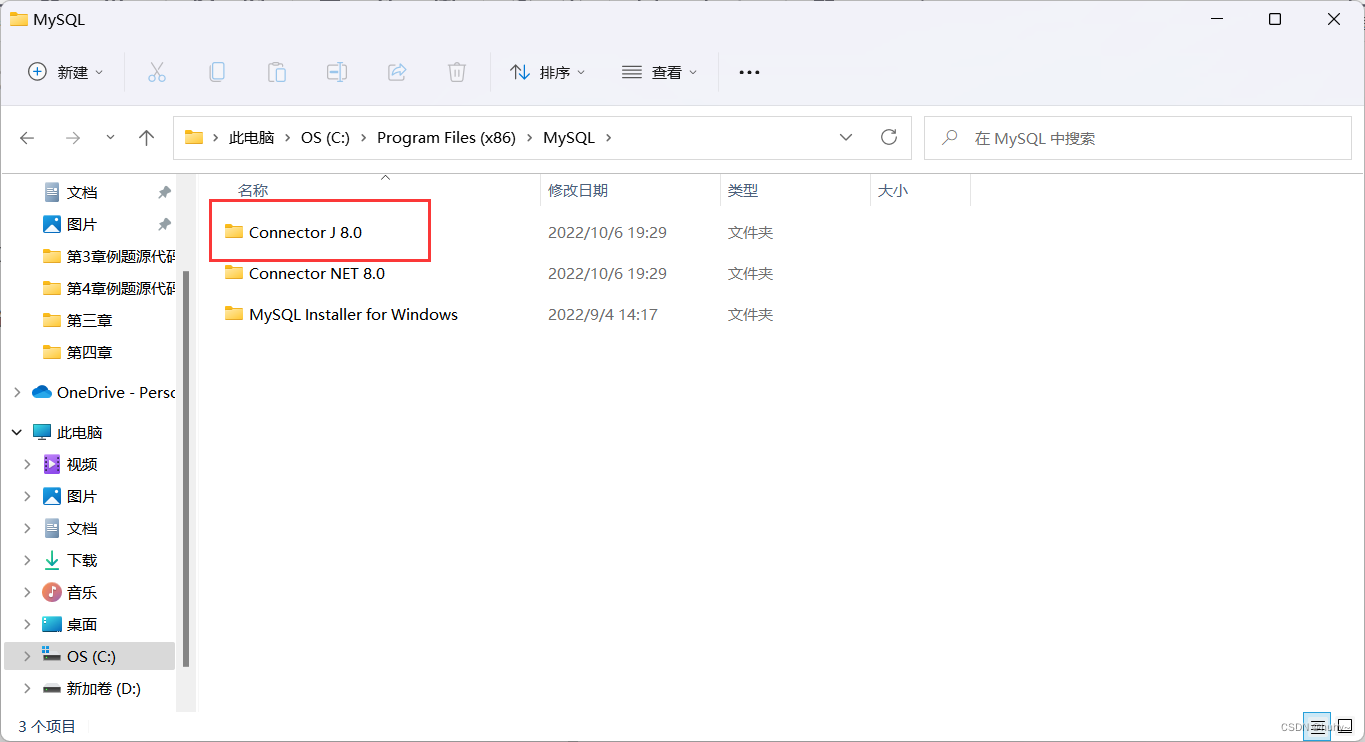Go back with the left arrow
The height and width of the screenshot is (742, 1365).
27,138
